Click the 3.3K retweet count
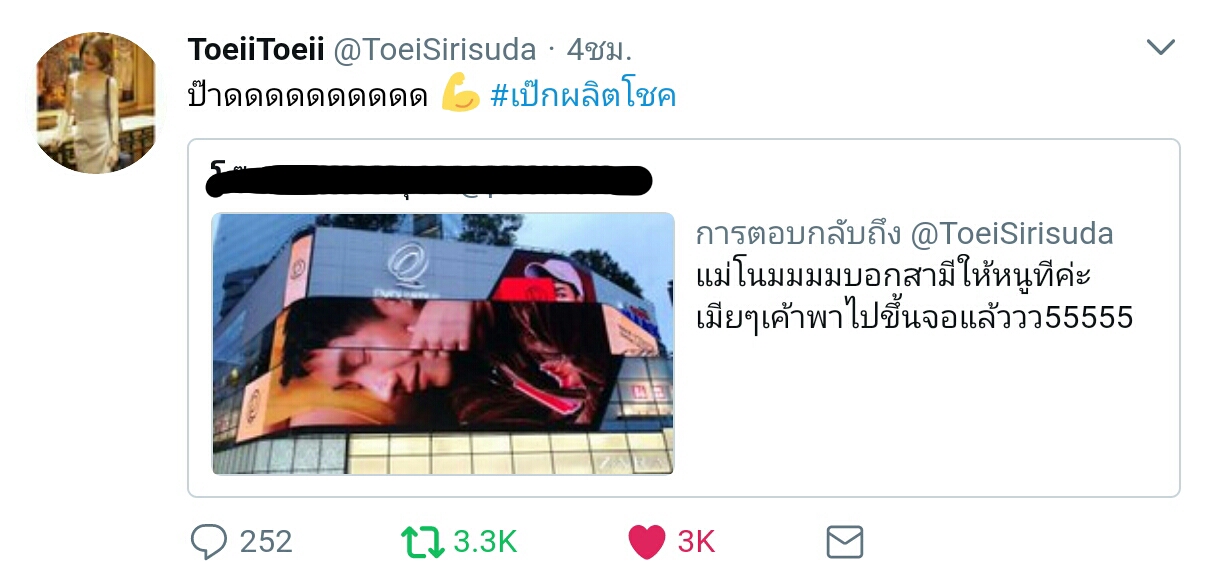This screenshot has width=1216, height=562. point(485,541)
